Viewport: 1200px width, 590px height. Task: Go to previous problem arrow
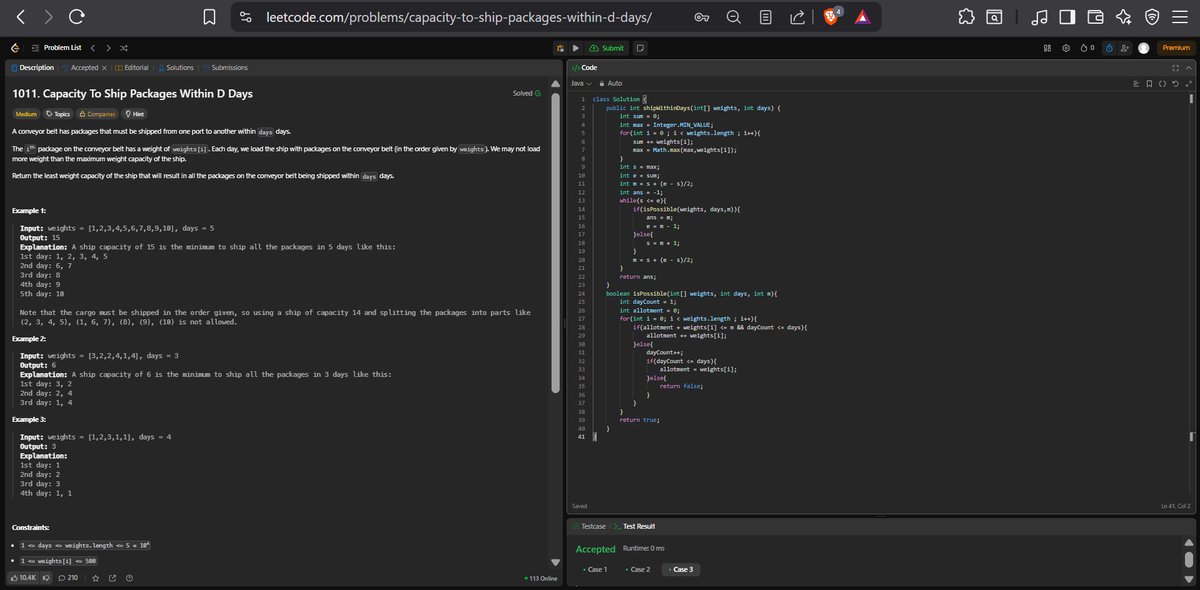(92, 47)
